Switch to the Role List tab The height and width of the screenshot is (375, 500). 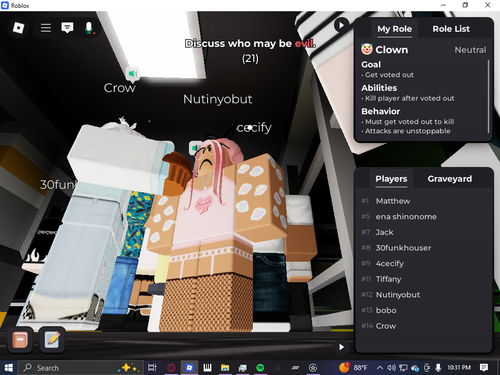point(451,29)
